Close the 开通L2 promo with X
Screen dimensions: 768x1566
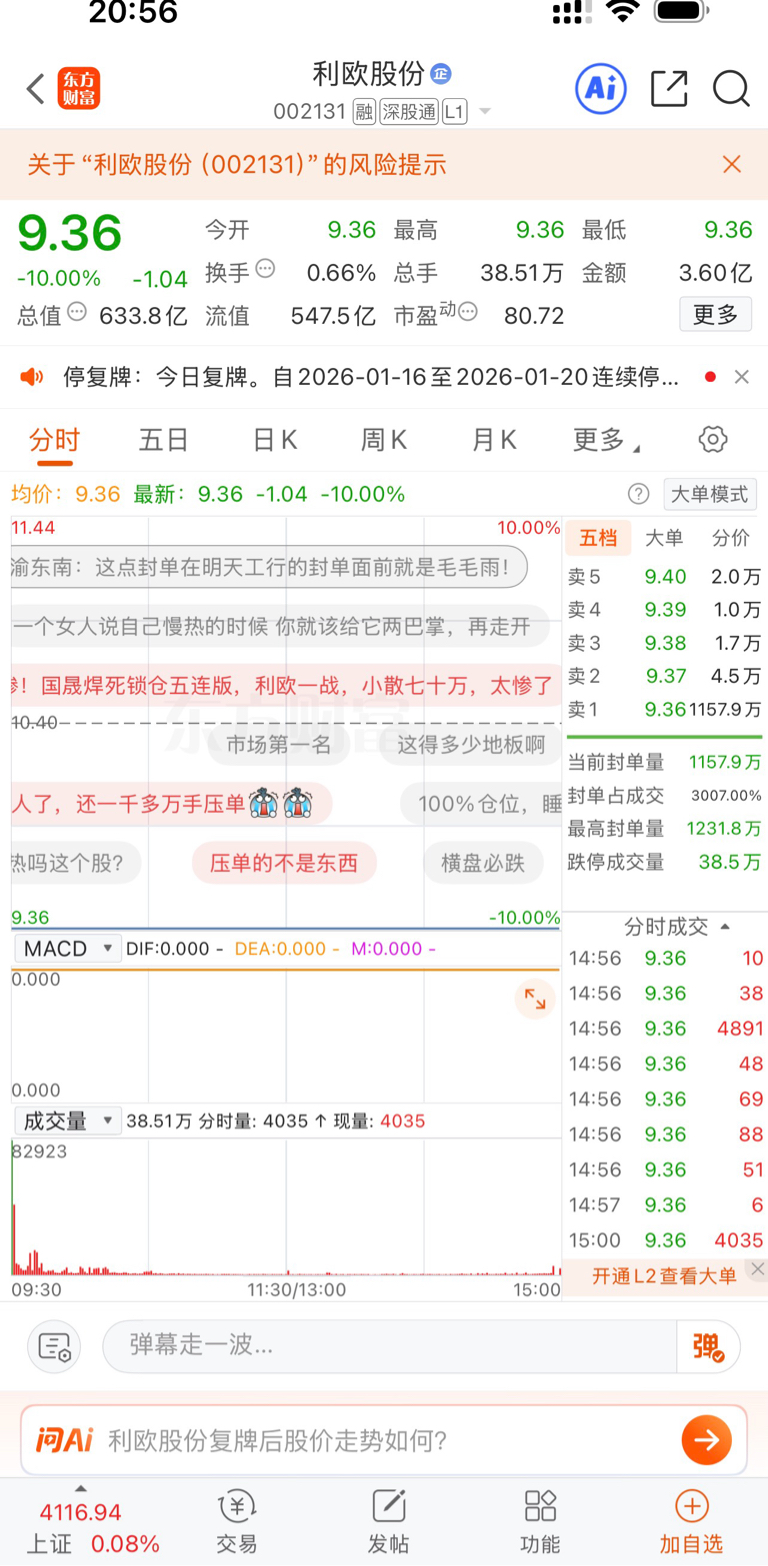[x=757, y=1269]
